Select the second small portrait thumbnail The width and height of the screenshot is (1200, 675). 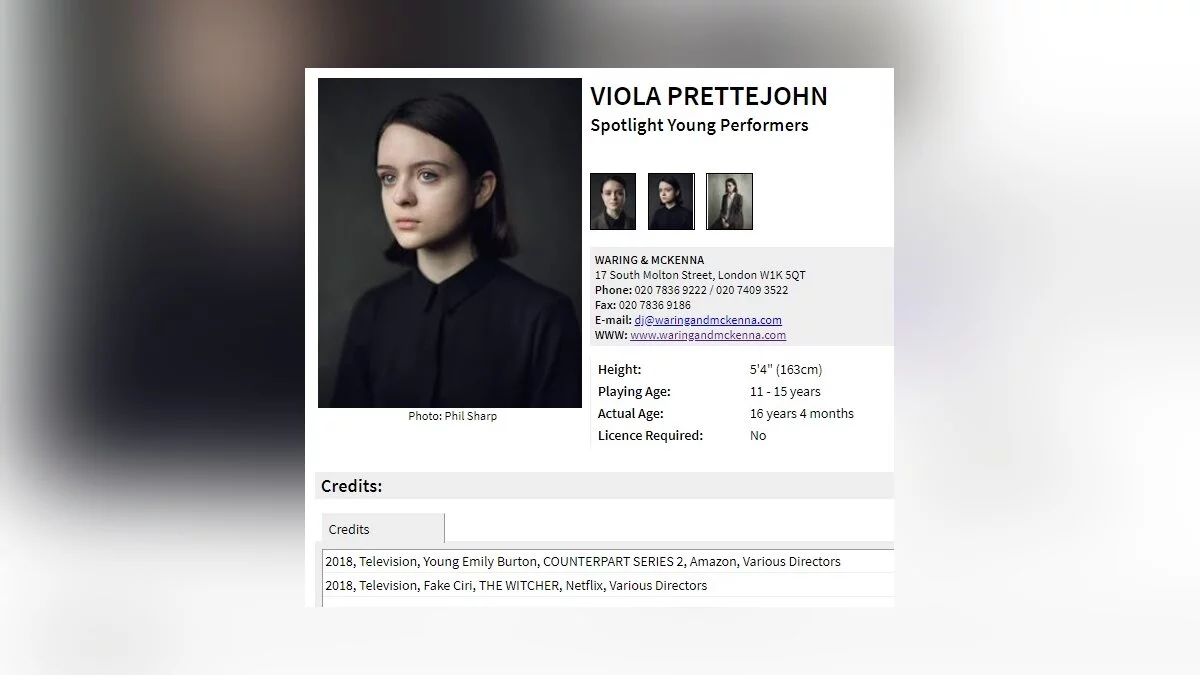671,201
